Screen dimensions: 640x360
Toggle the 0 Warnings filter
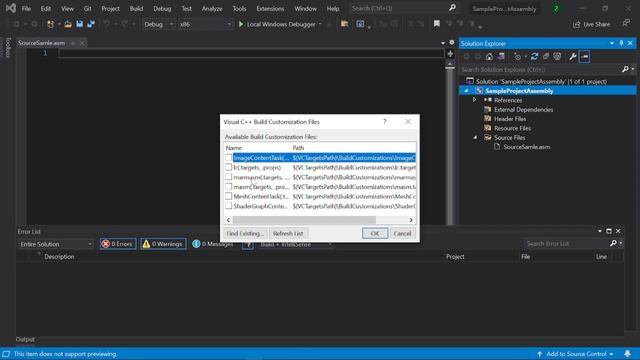163,244
